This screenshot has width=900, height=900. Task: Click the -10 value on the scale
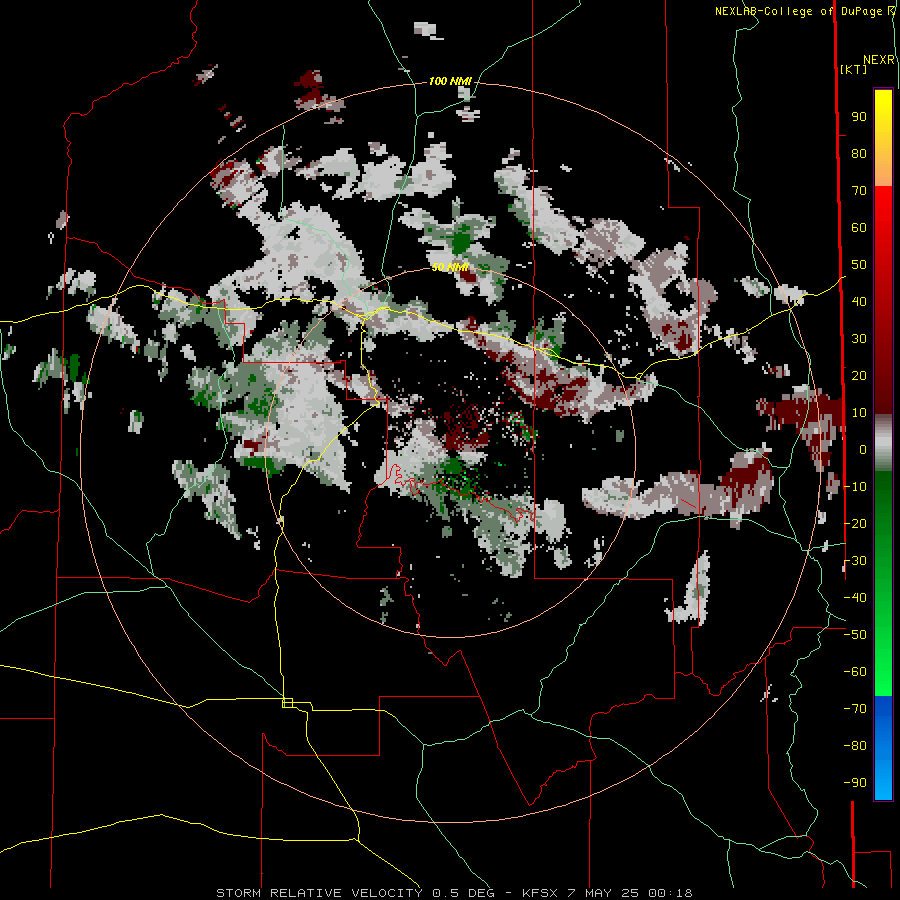click(x=855, y=487)
